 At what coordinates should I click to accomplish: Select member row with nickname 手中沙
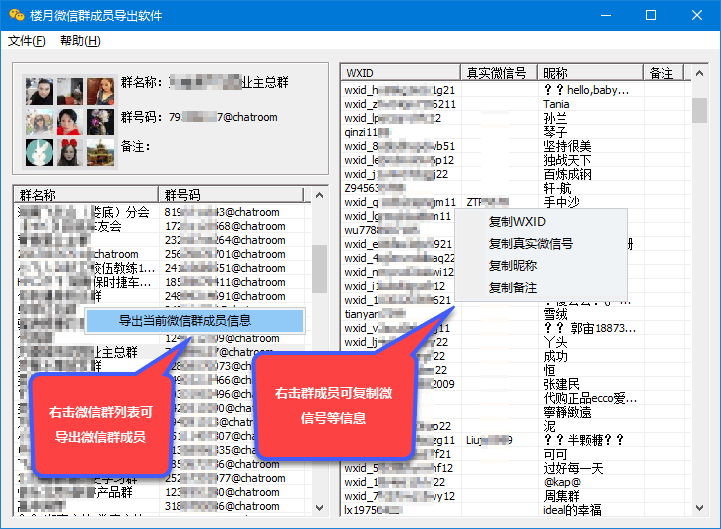516,202
